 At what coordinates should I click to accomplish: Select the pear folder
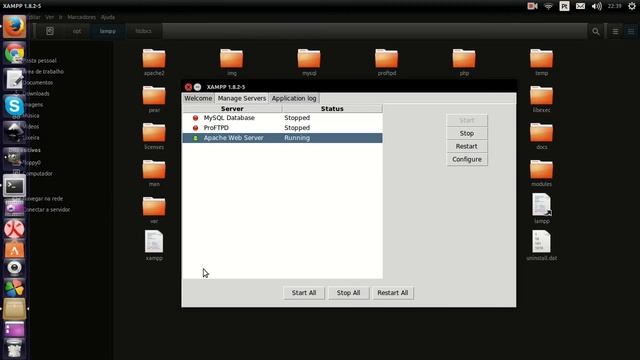point(154,99)
